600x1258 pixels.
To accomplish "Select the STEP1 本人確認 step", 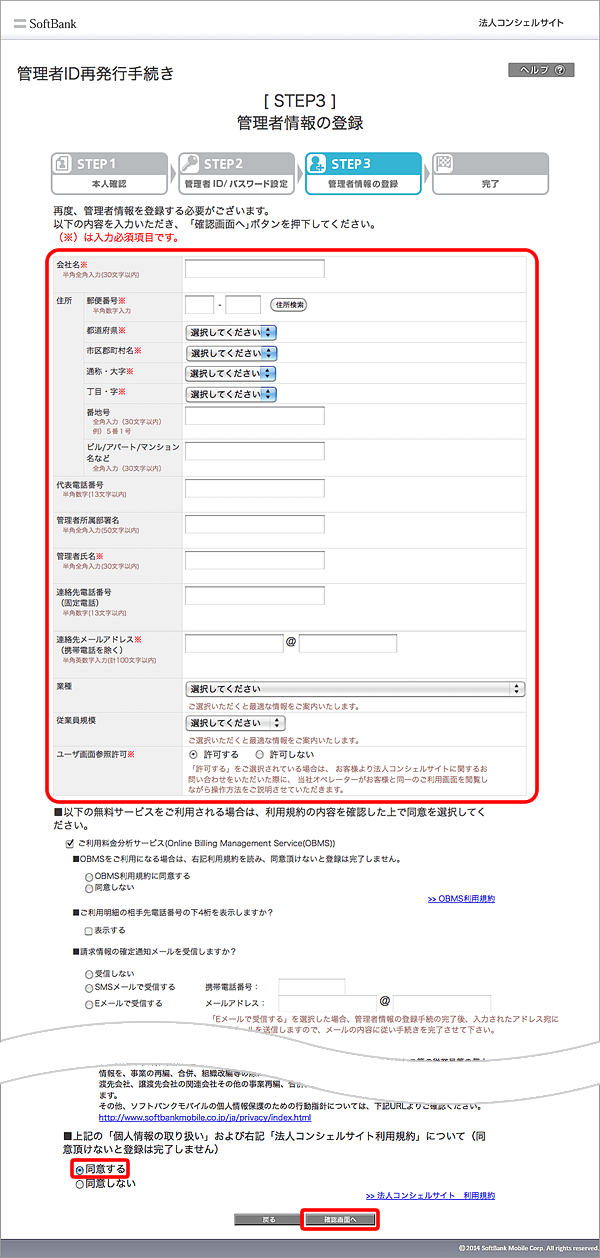I will click(x=110, y=173).
